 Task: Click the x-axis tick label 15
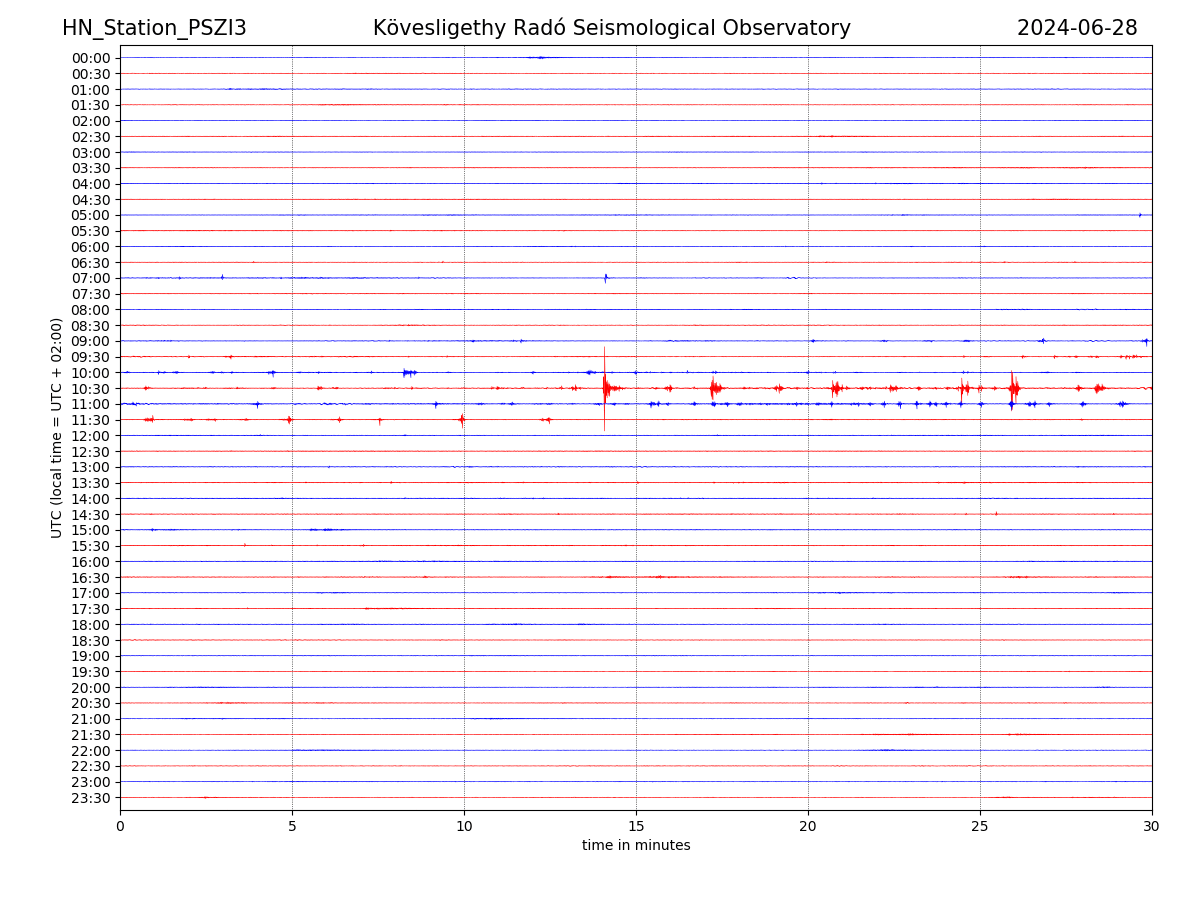636,826
